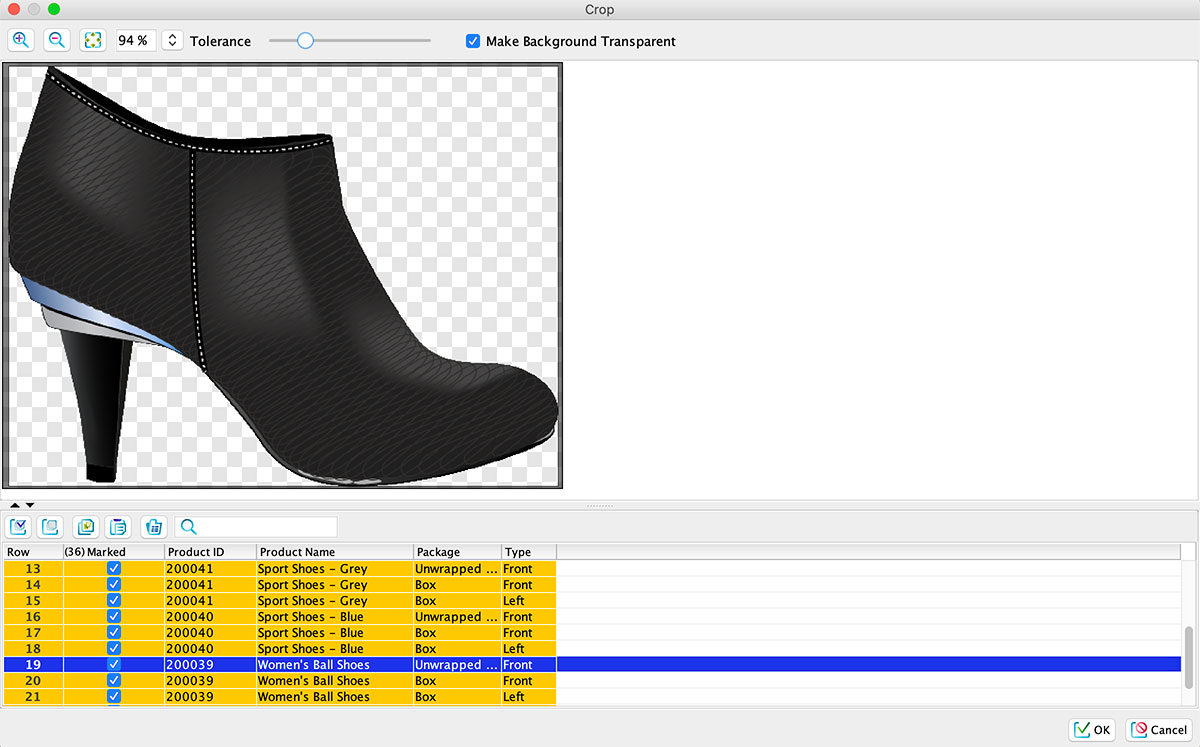Click the third table toolbar icon with image
Screen dimensions: 1200x747
click(x=85, y=527)
